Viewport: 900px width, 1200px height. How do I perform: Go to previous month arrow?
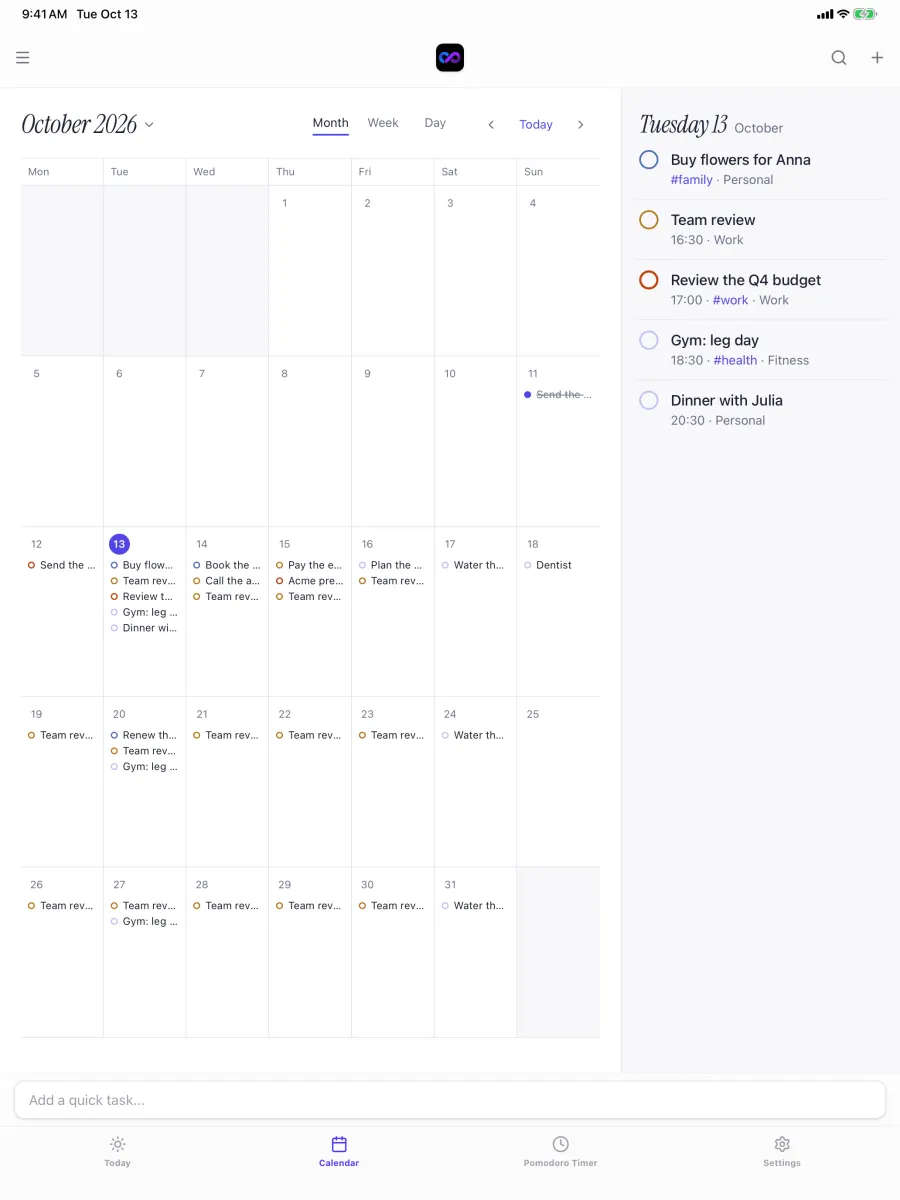pyautogui.click(x=491, y=125)
